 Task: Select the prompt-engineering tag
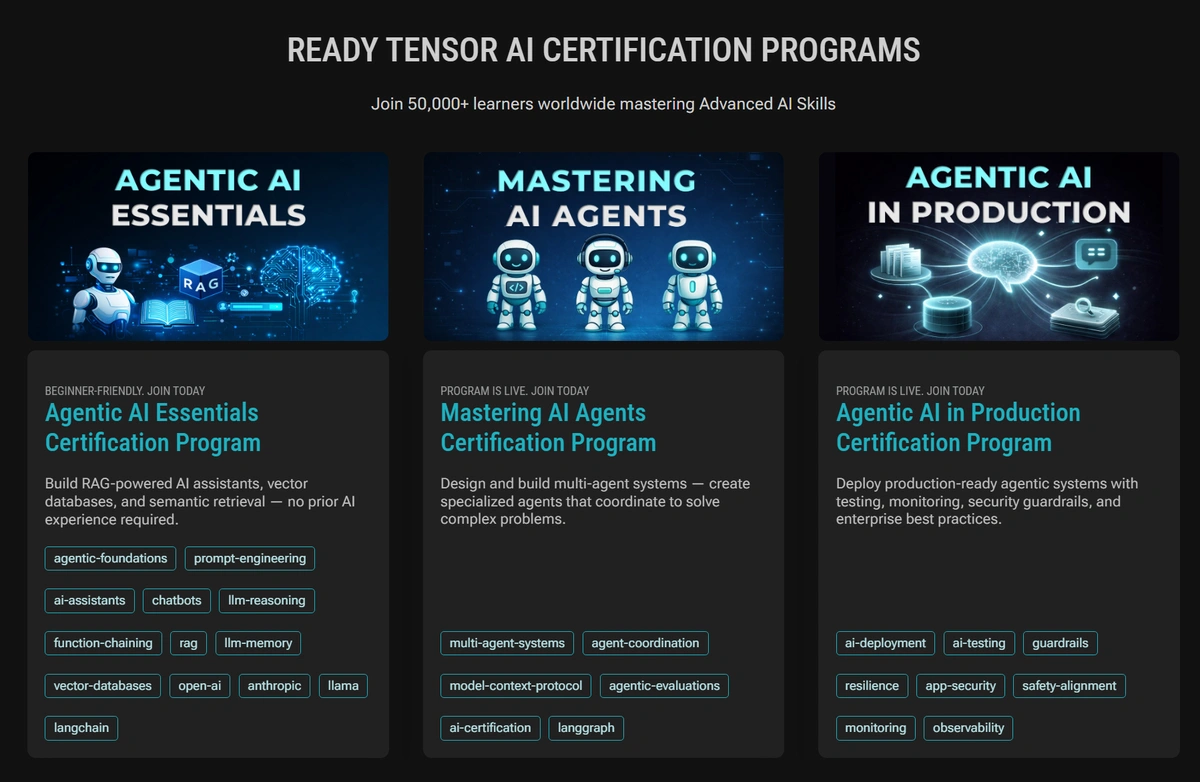tap(250, 558)
